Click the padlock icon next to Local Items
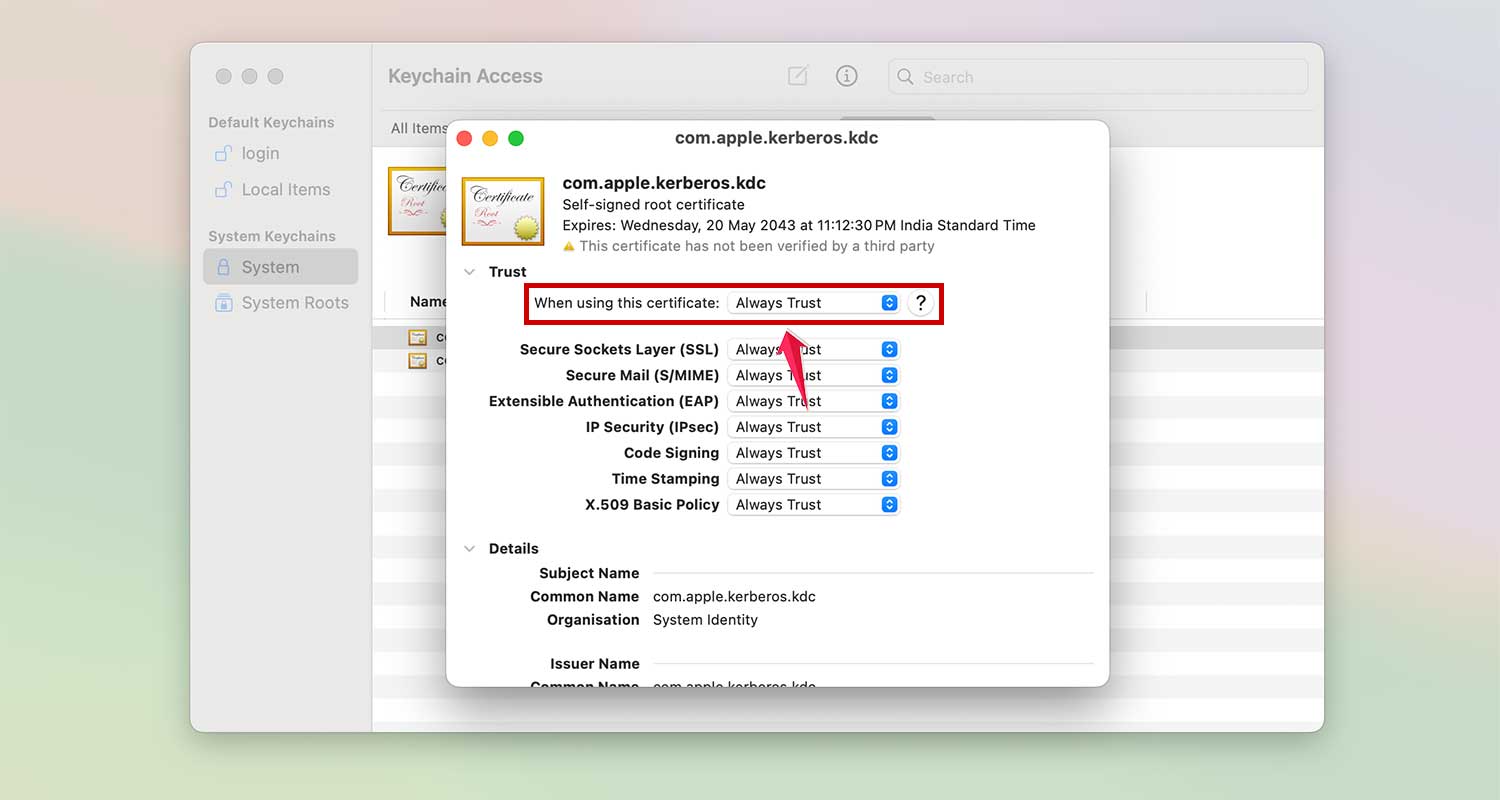Screen dimensions: 1500x800 223,189
